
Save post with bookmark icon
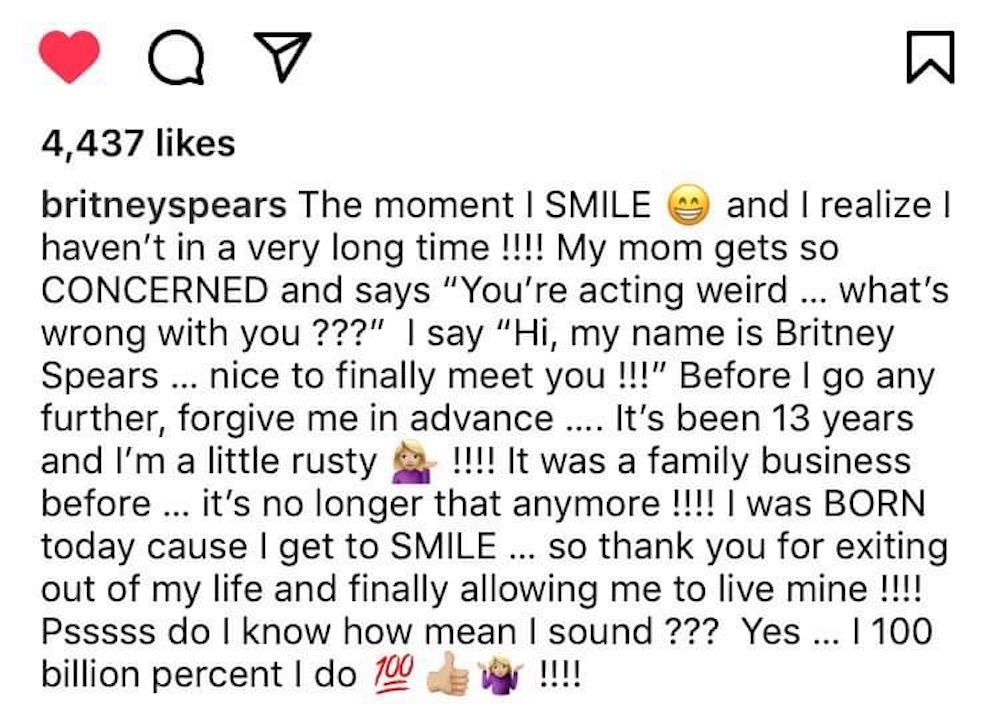pyautogui.click(x=930, y=57)
